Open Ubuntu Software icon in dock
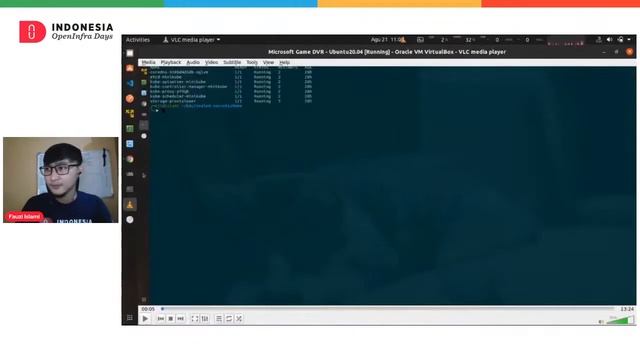Image resolution: width=640 pixels, height=360 pixels. (x=130, y=68)
